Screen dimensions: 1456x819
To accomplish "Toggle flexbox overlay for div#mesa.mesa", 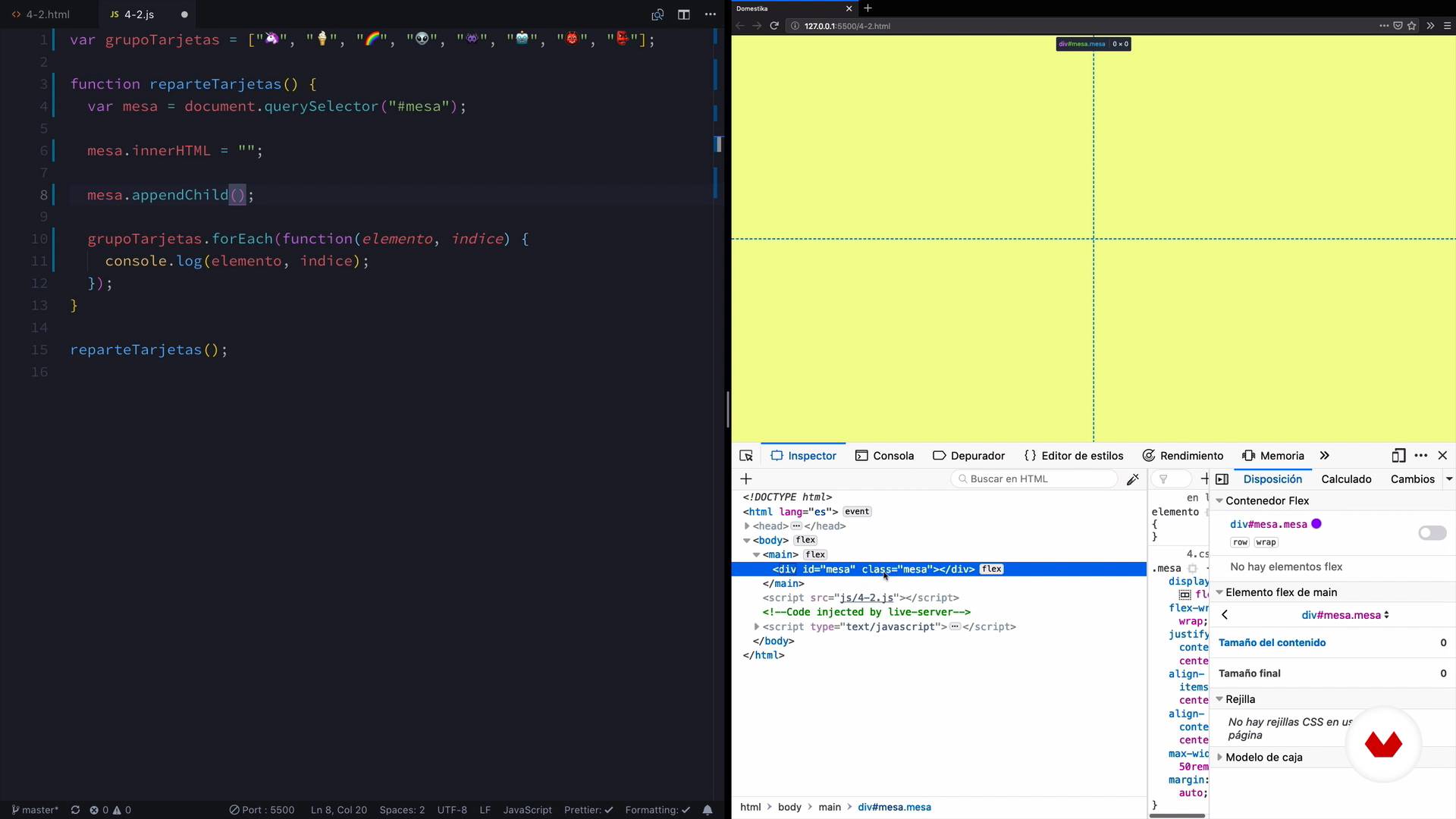I will 1432,533.
